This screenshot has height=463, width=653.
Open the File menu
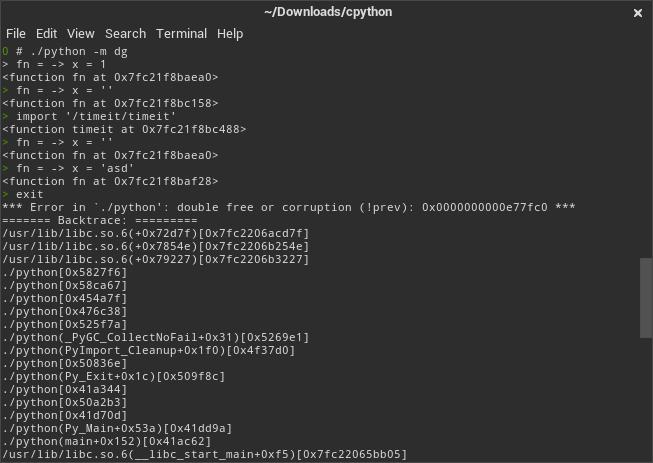tap(16, 33)
